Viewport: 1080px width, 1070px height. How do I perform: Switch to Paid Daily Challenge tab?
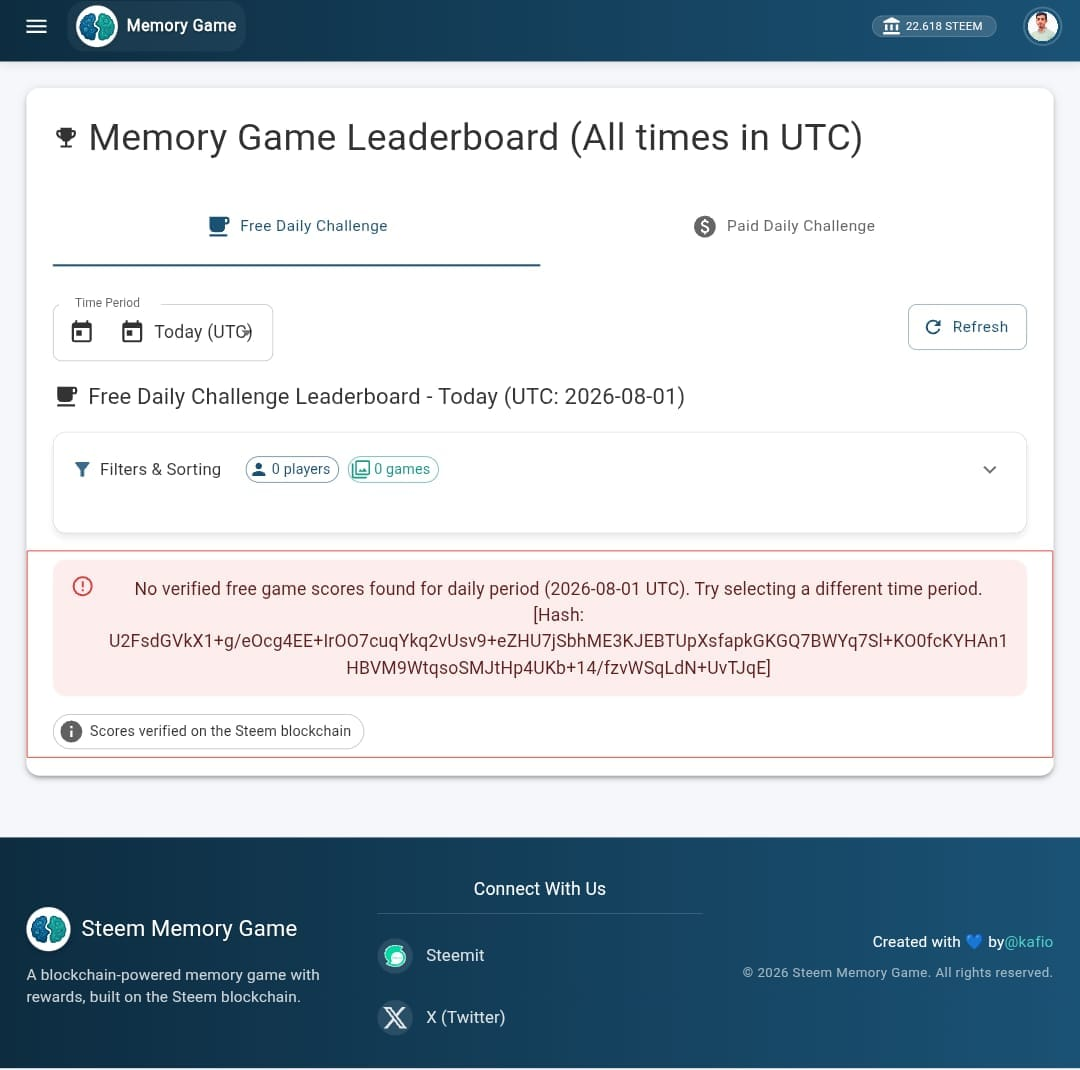point(783,226)
